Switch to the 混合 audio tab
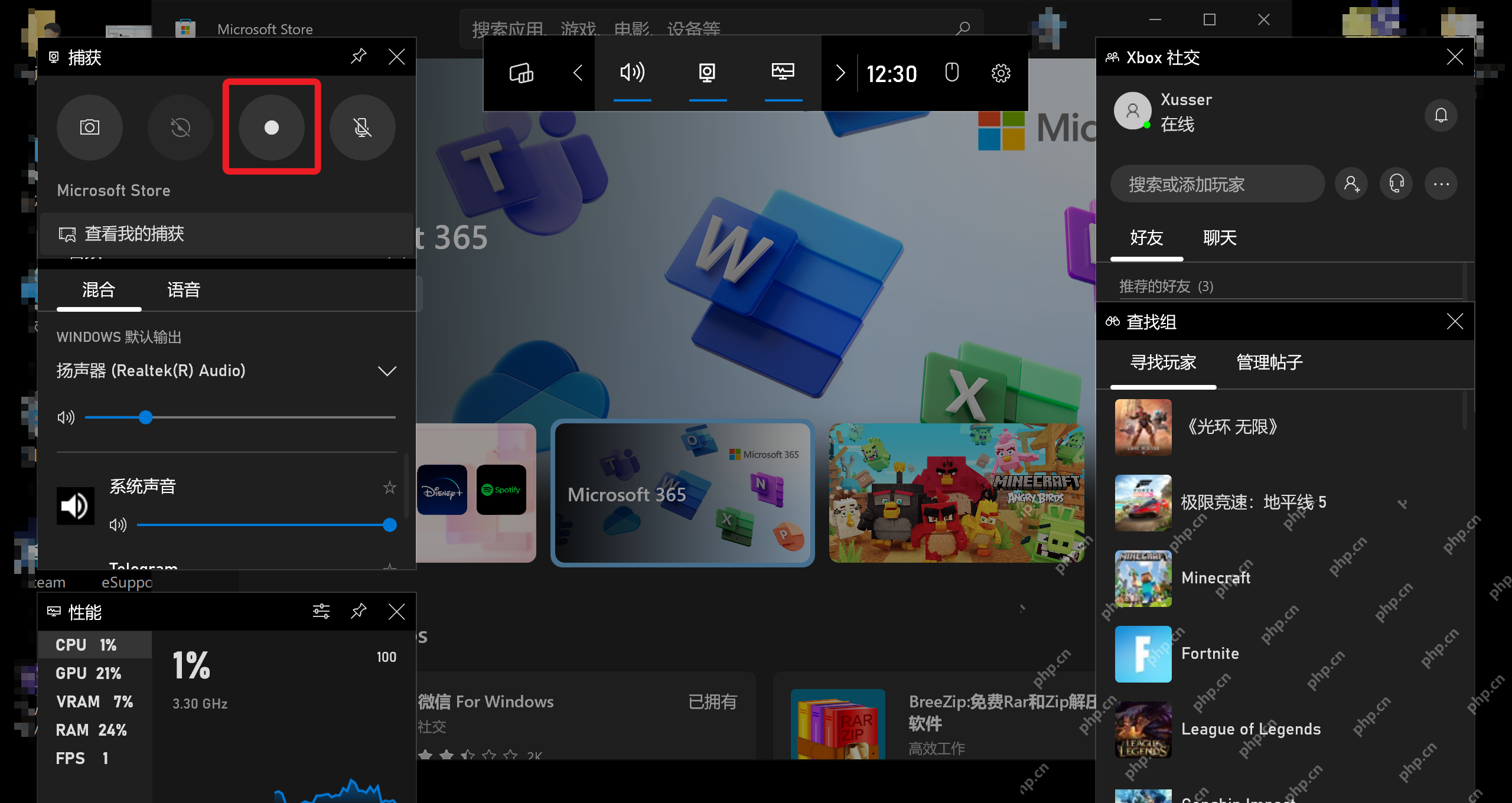Viewport: 1512px width, 803px height. [99, 290]
